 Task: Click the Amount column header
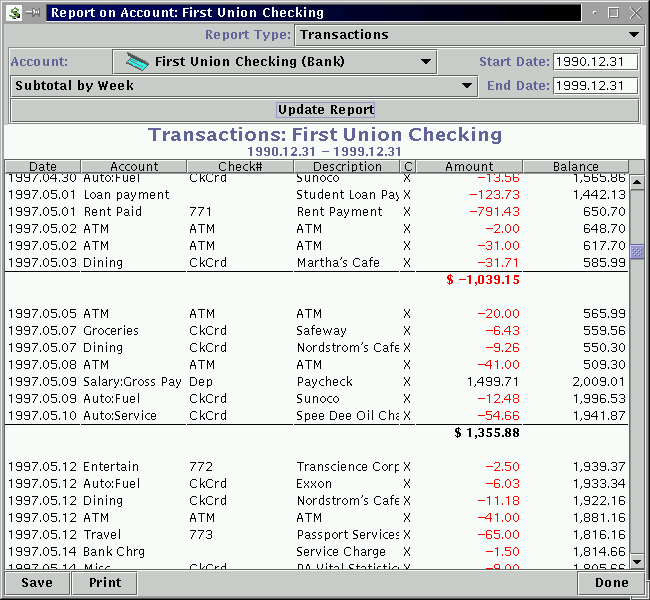click(x=469, y=166)
